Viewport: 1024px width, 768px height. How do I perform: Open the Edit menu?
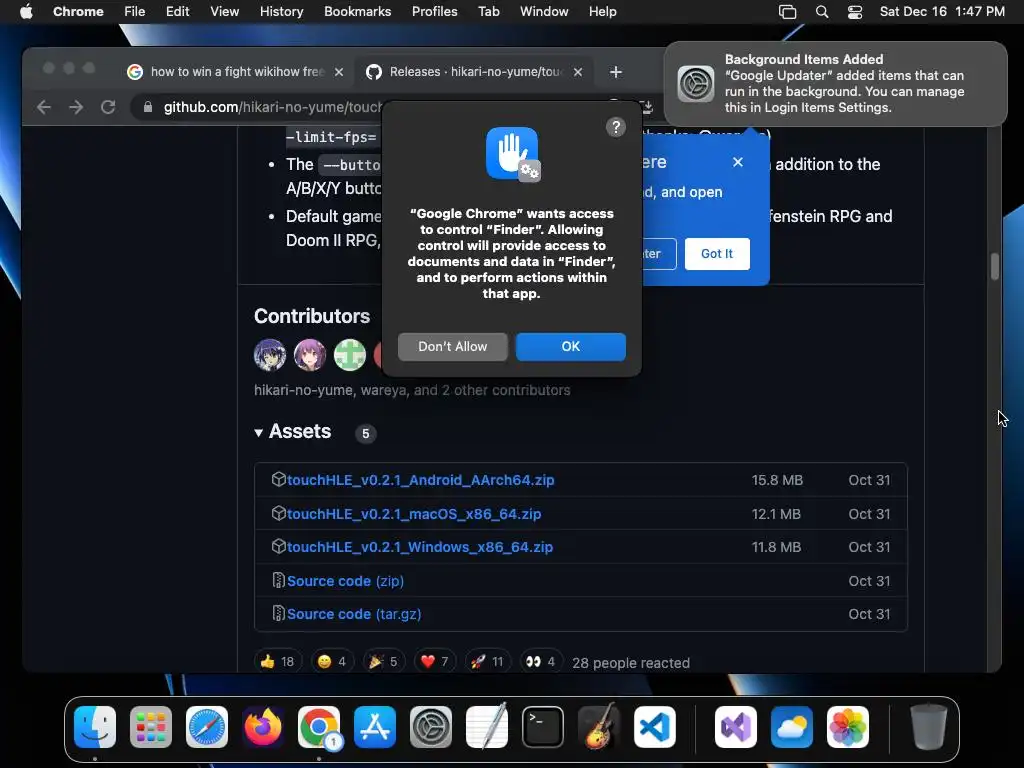tap(177, 12)
